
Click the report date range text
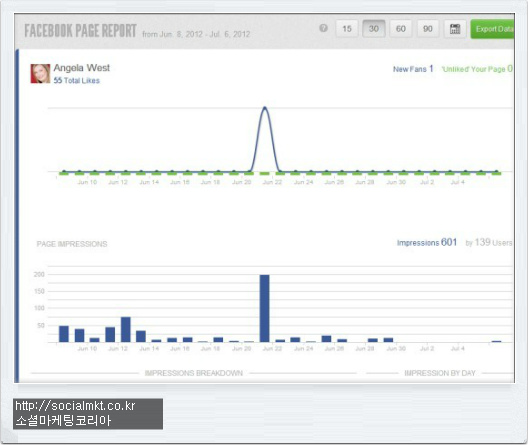(x=196, y=34)
